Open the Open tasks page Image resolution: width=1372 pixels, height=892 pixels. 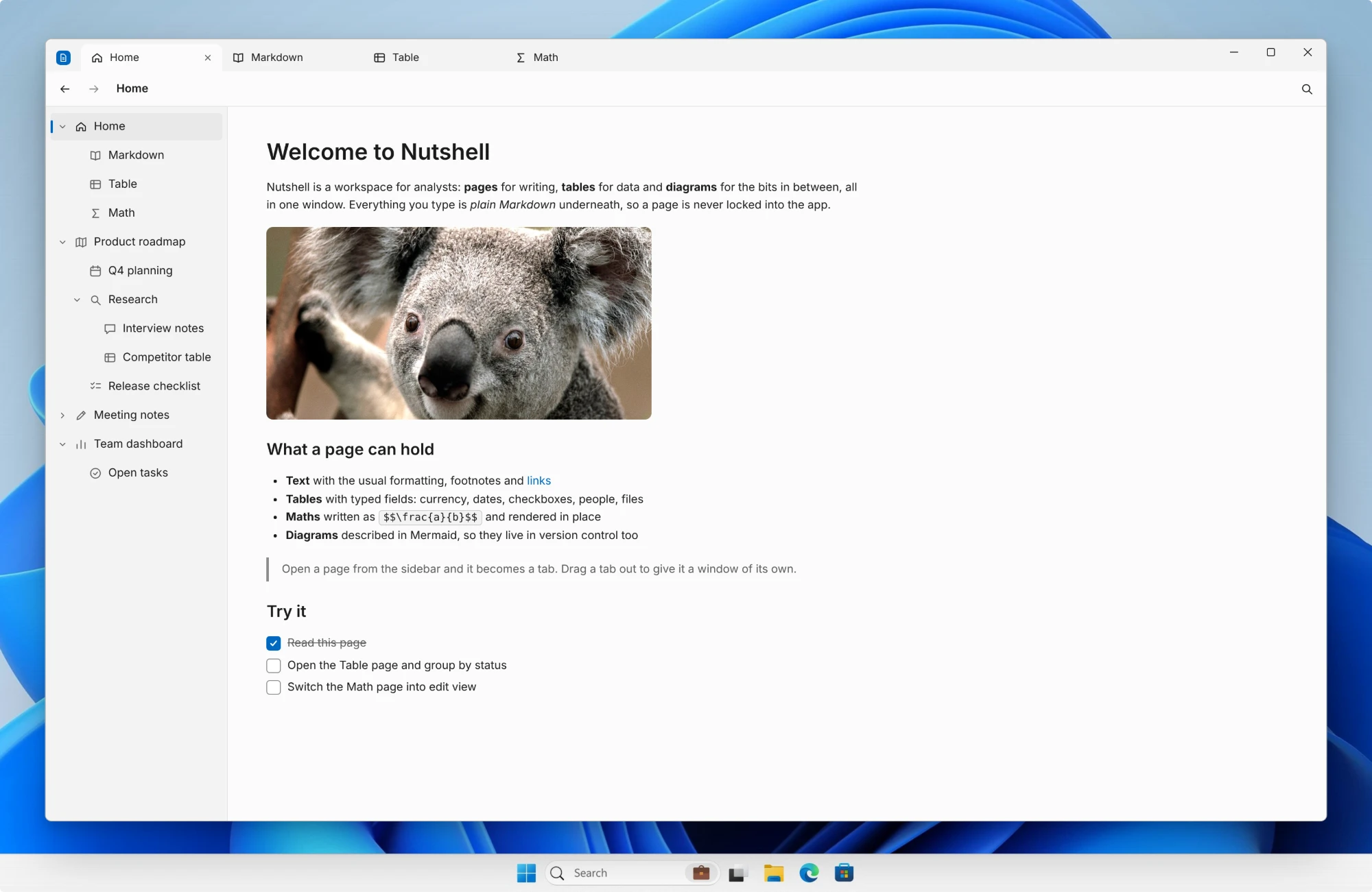coord(137,473)
